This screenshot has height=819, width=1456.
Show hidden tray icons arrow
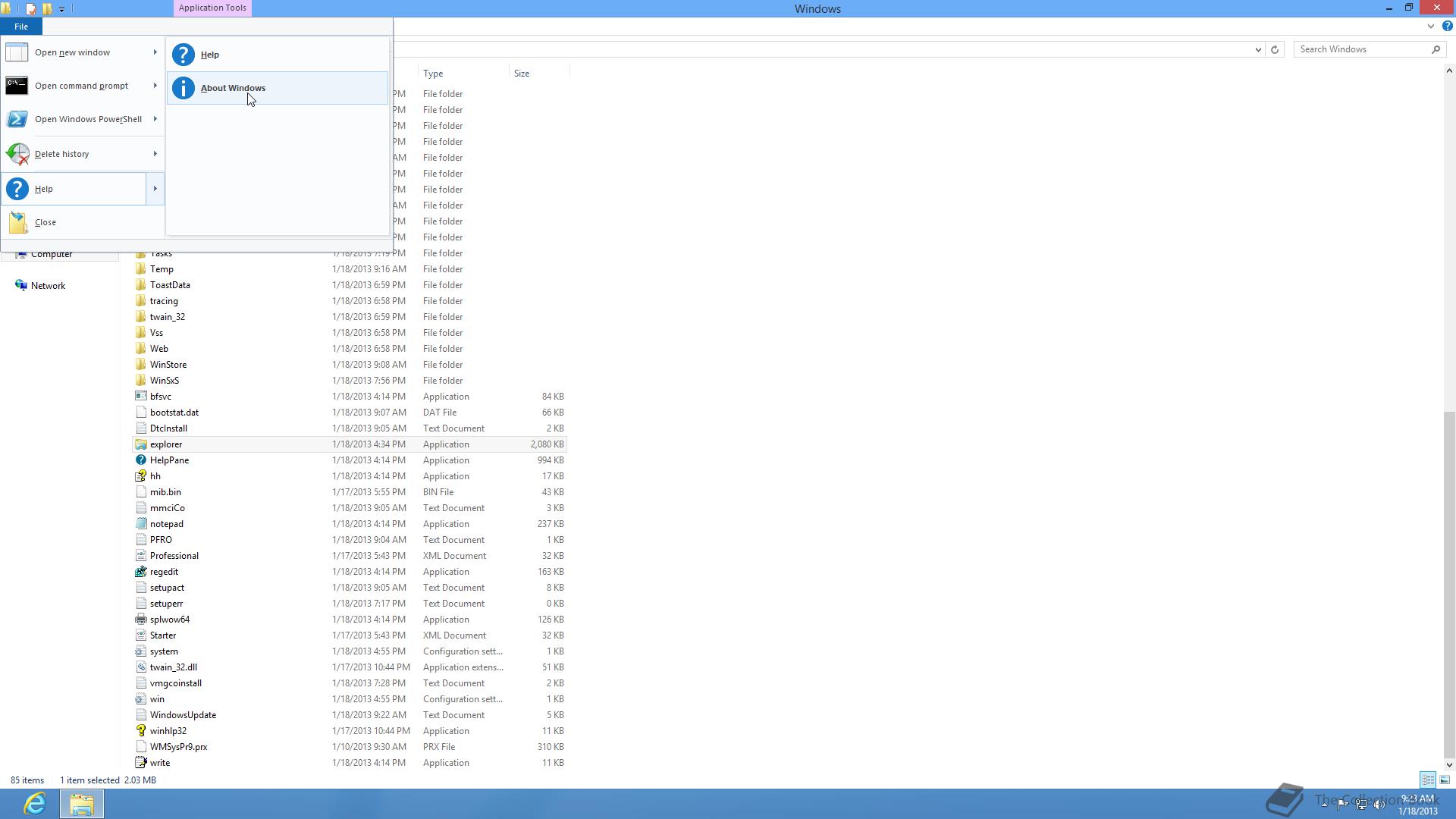point(1324,804)
